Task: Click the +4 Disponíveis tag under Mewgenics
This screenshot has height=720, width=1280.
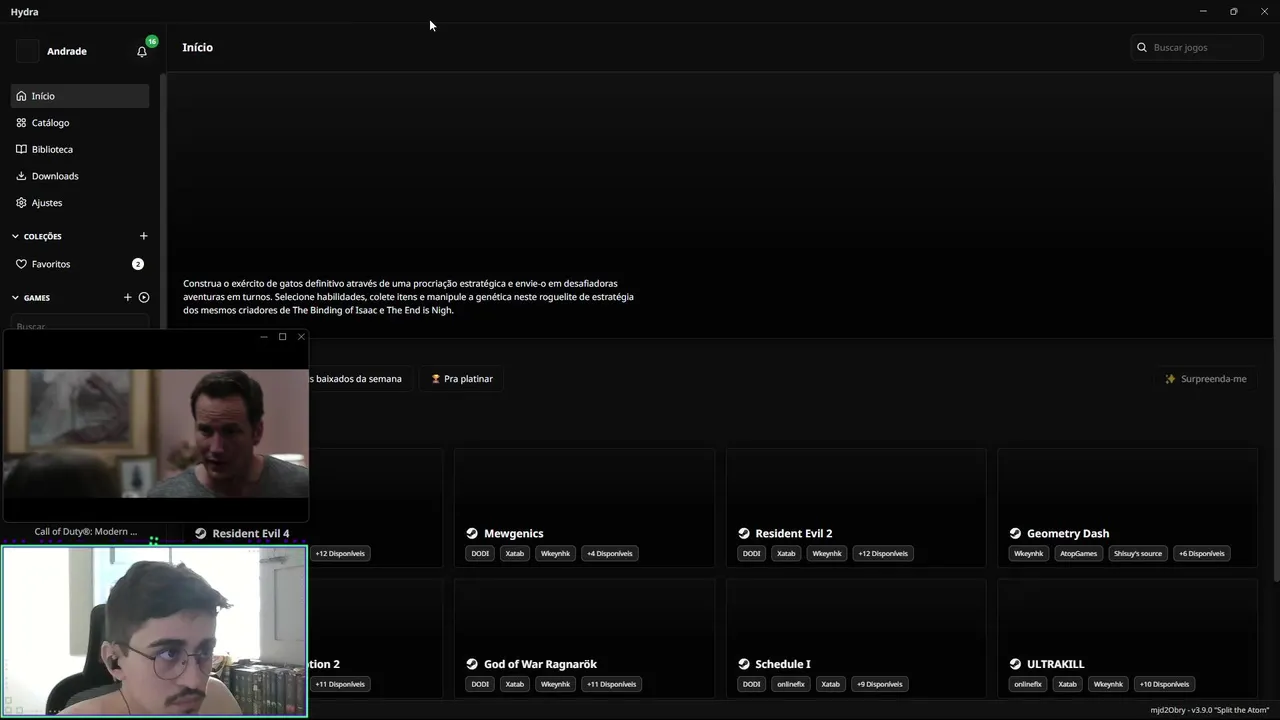Action: [610, 553]
